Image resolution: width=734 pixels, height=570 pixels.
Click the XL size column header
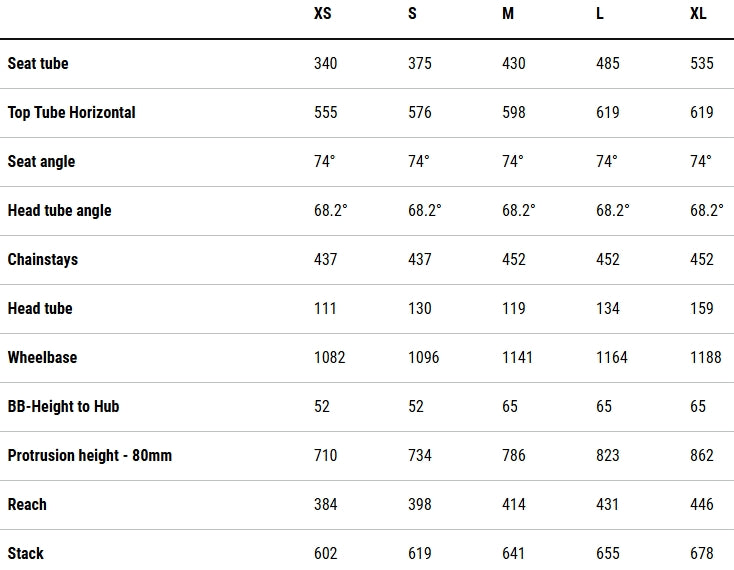(x=698, y=13)
